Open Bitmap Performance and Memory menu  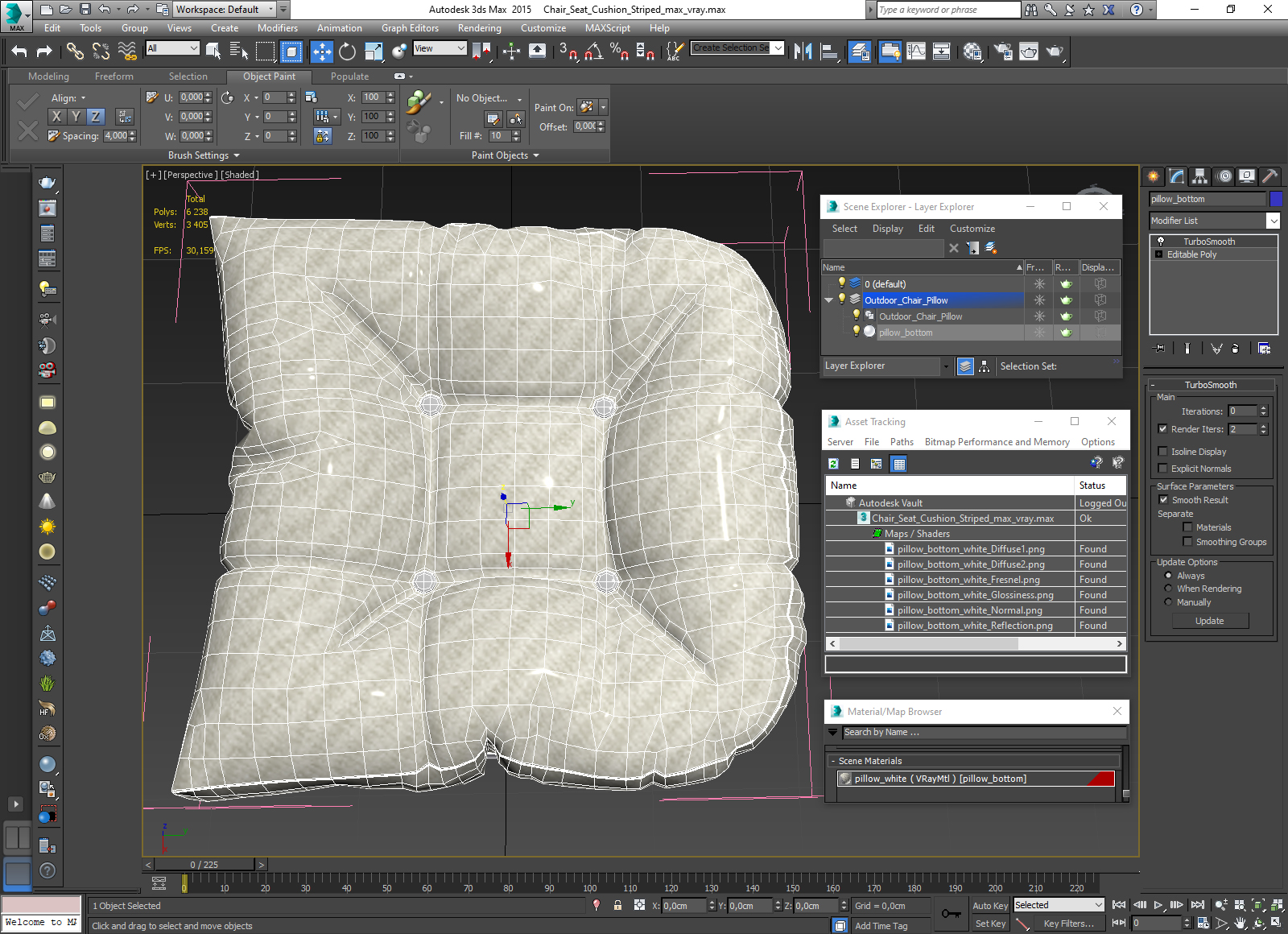click(997, 442)
